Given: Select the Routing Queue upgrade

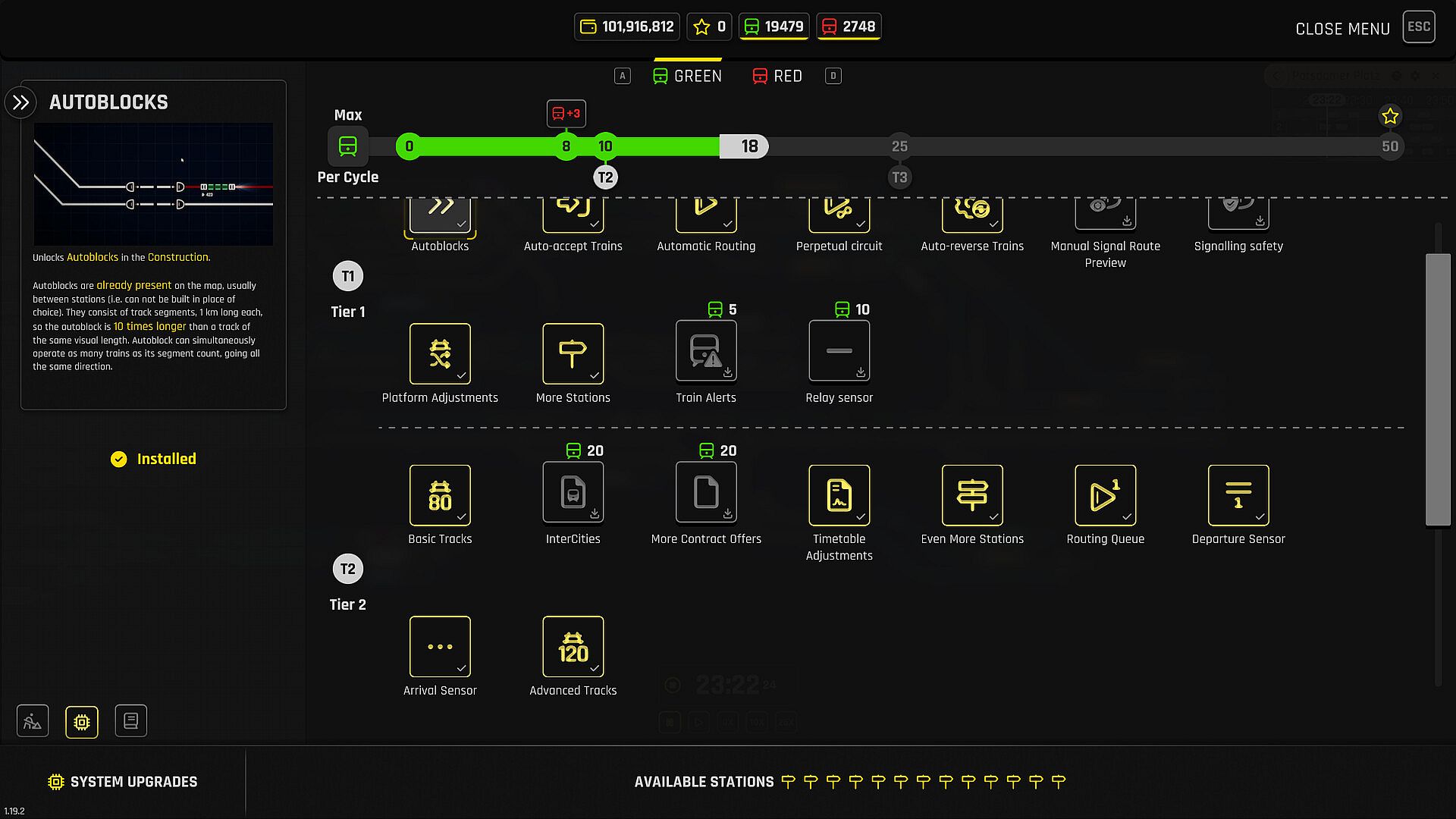Looking at the screenshot, I should (1105, 495).
